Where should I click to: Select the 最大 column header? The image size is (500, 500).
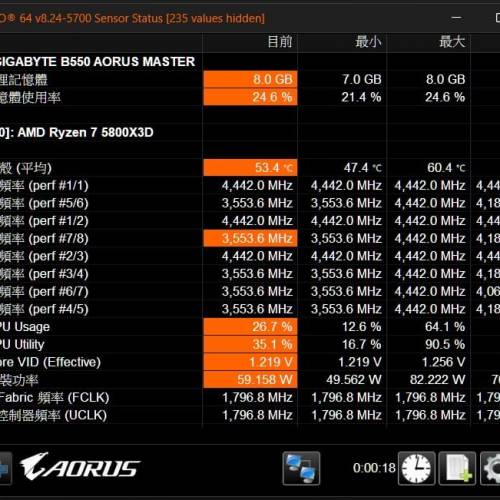coord(452,42)
